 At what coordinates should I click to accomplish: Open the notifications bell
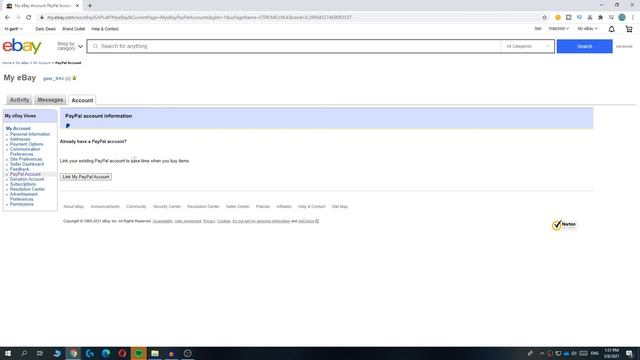611,29
